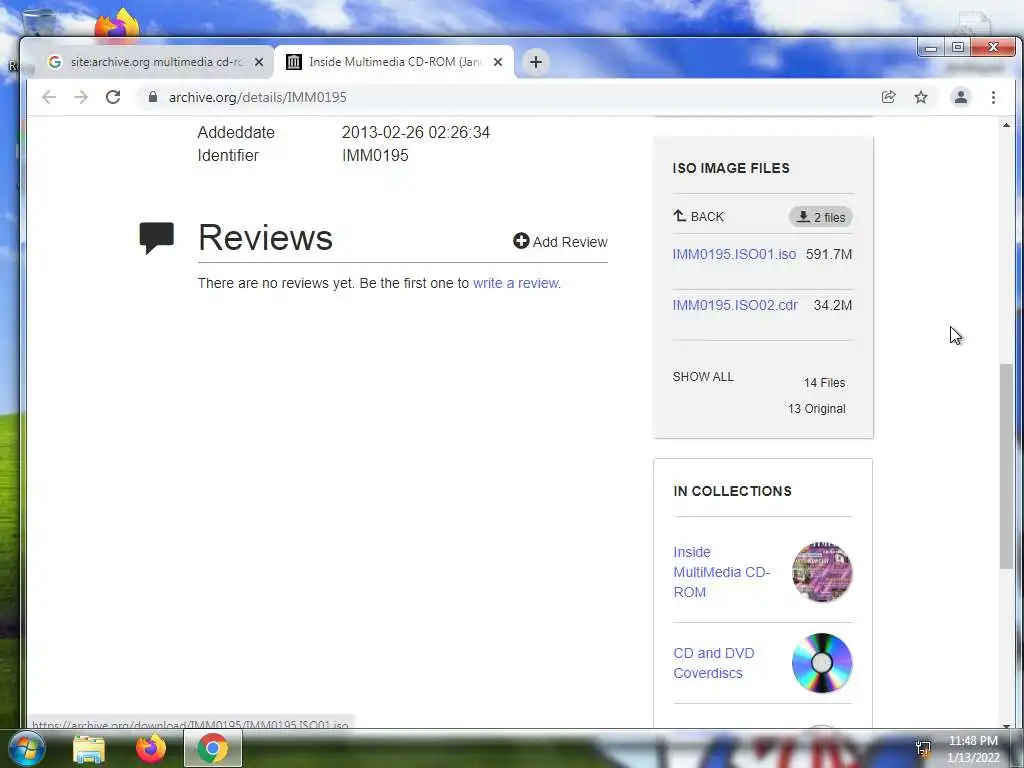Screen dimensions: 1024x768
Task: Click SHOW ALL files link
Action: click(x=703, y=377)
